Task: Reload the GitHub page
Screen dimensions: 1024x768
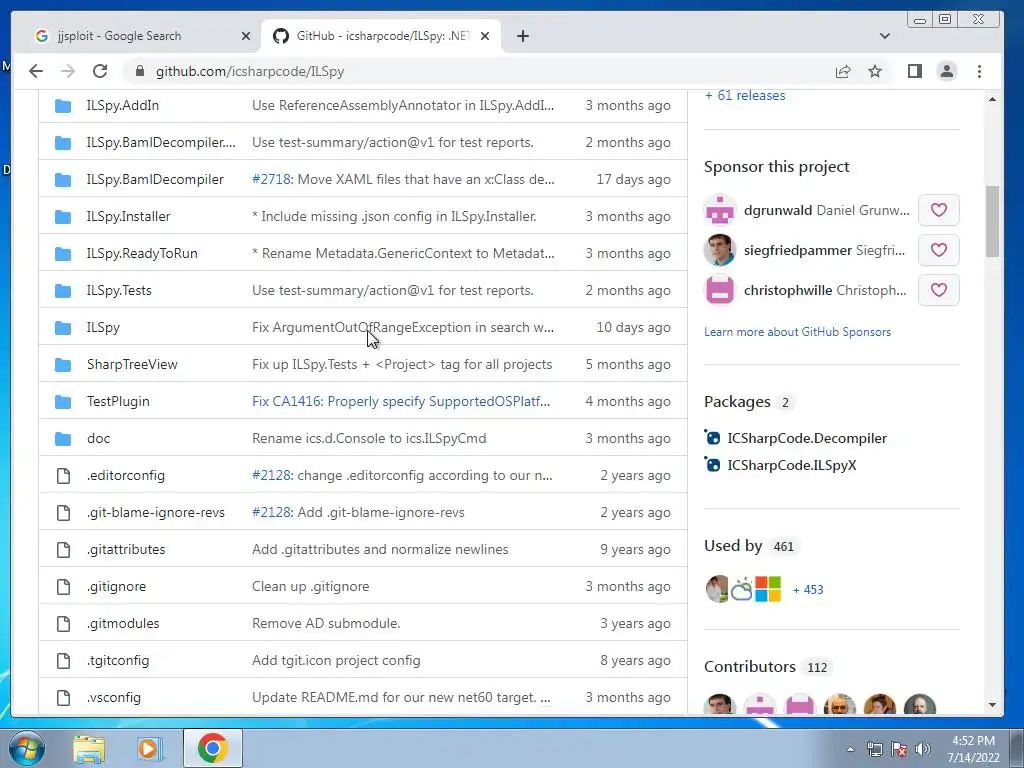Action: point(100,71)
